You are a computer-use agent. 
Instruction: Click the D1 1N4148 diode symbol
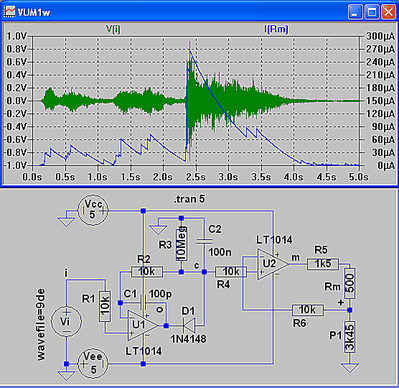(189, 326)
